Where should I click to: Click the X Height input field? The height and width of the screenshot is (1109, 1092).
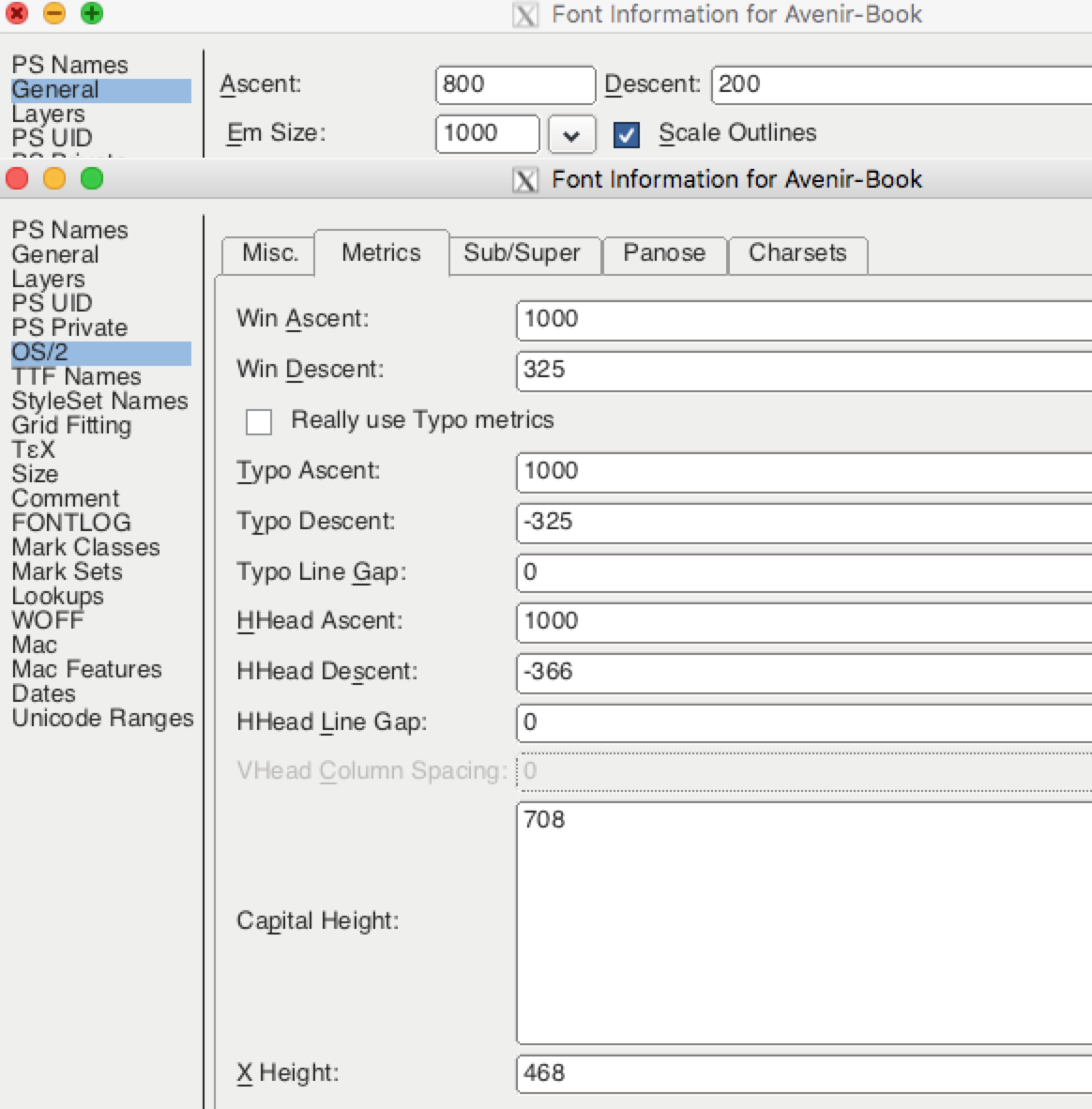pos(805,1073)
